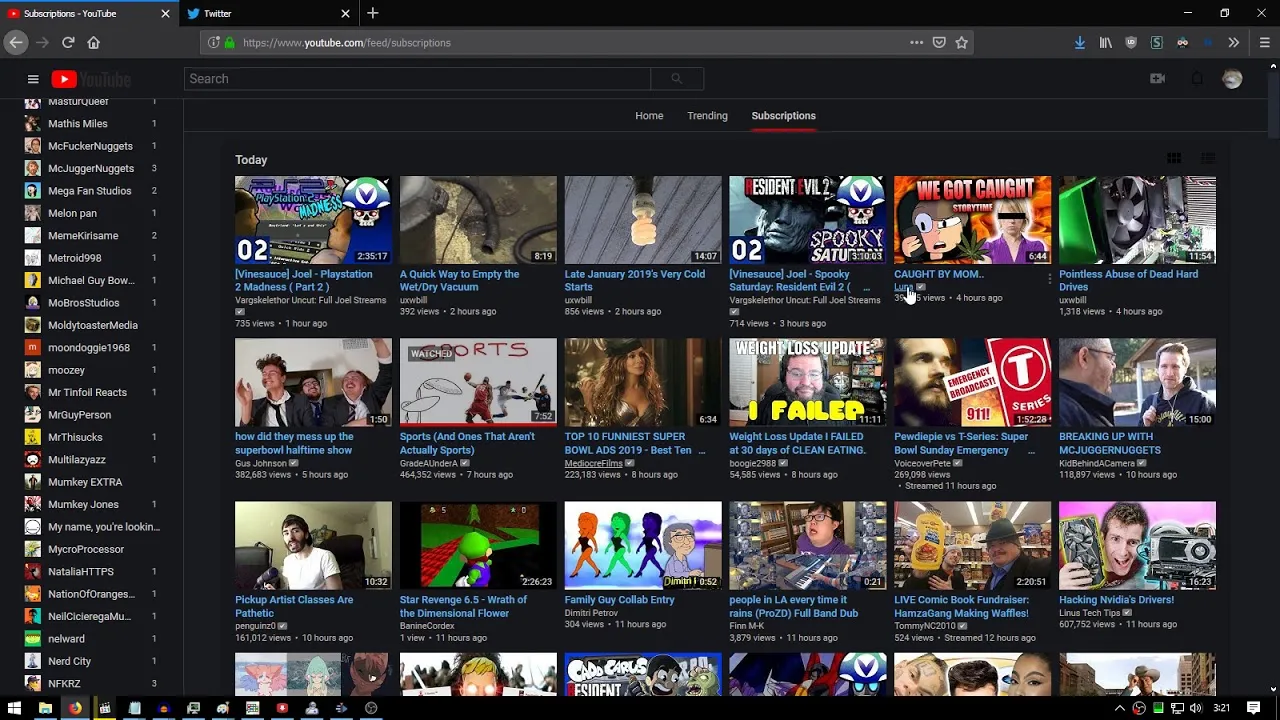Open Windows action center notifications
The height and width of the screenshot is (720, 1280).
pos(1254,708)
